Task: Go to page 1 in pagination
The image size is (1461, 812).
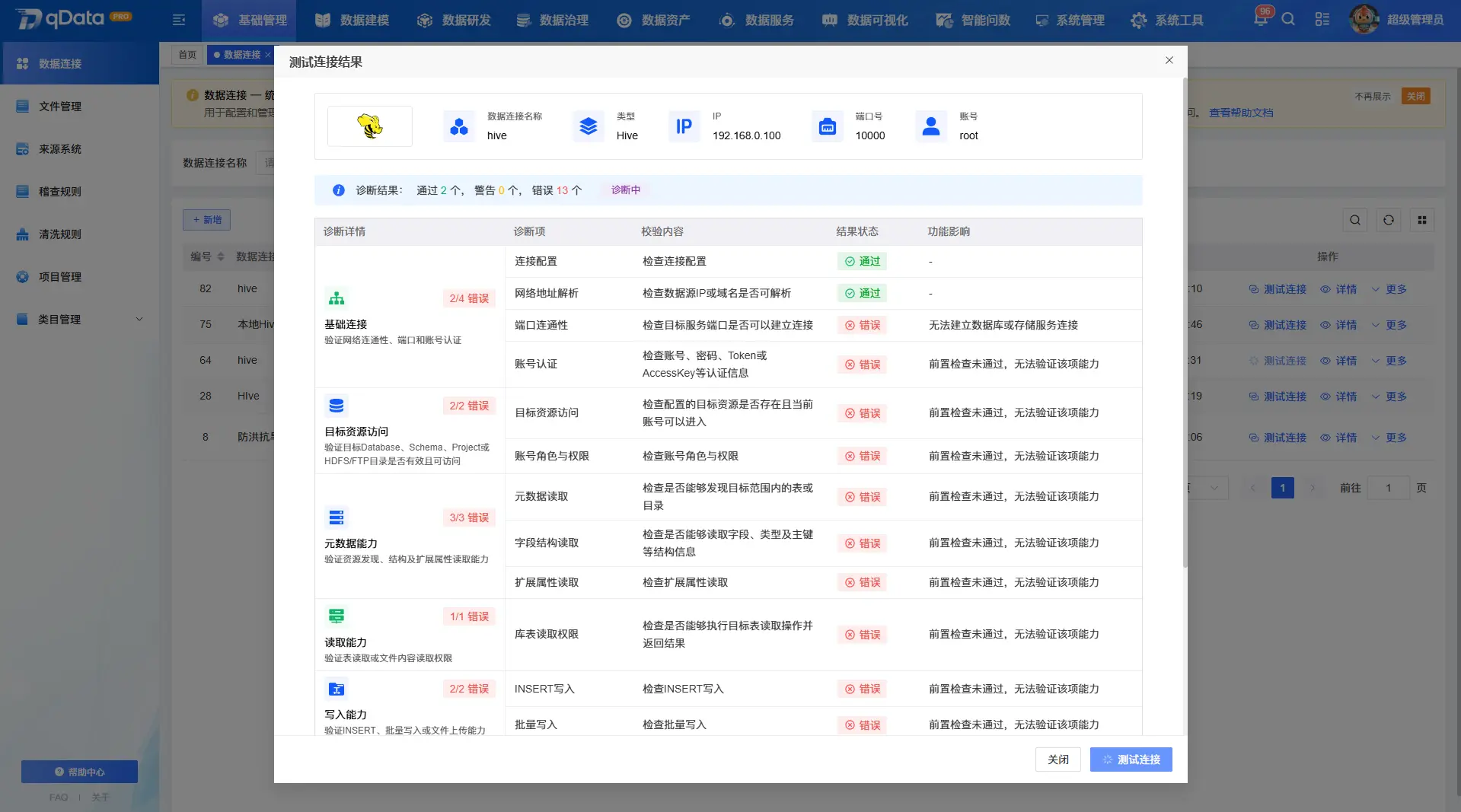Action: click(x=1283, y=488)
